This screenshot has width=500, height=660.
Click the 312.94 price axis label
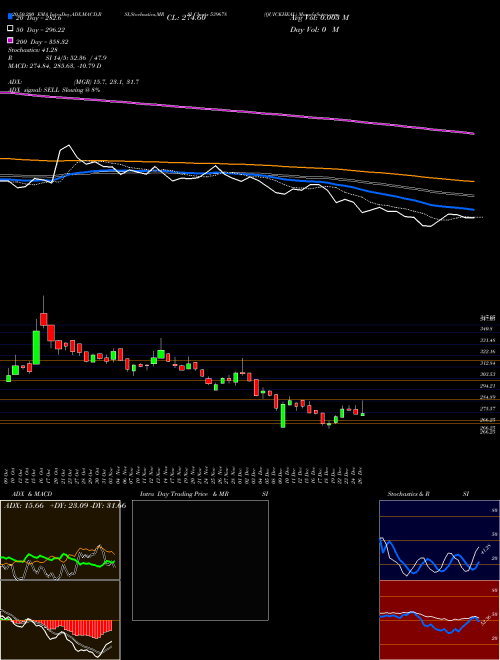[x=488, y=363]
